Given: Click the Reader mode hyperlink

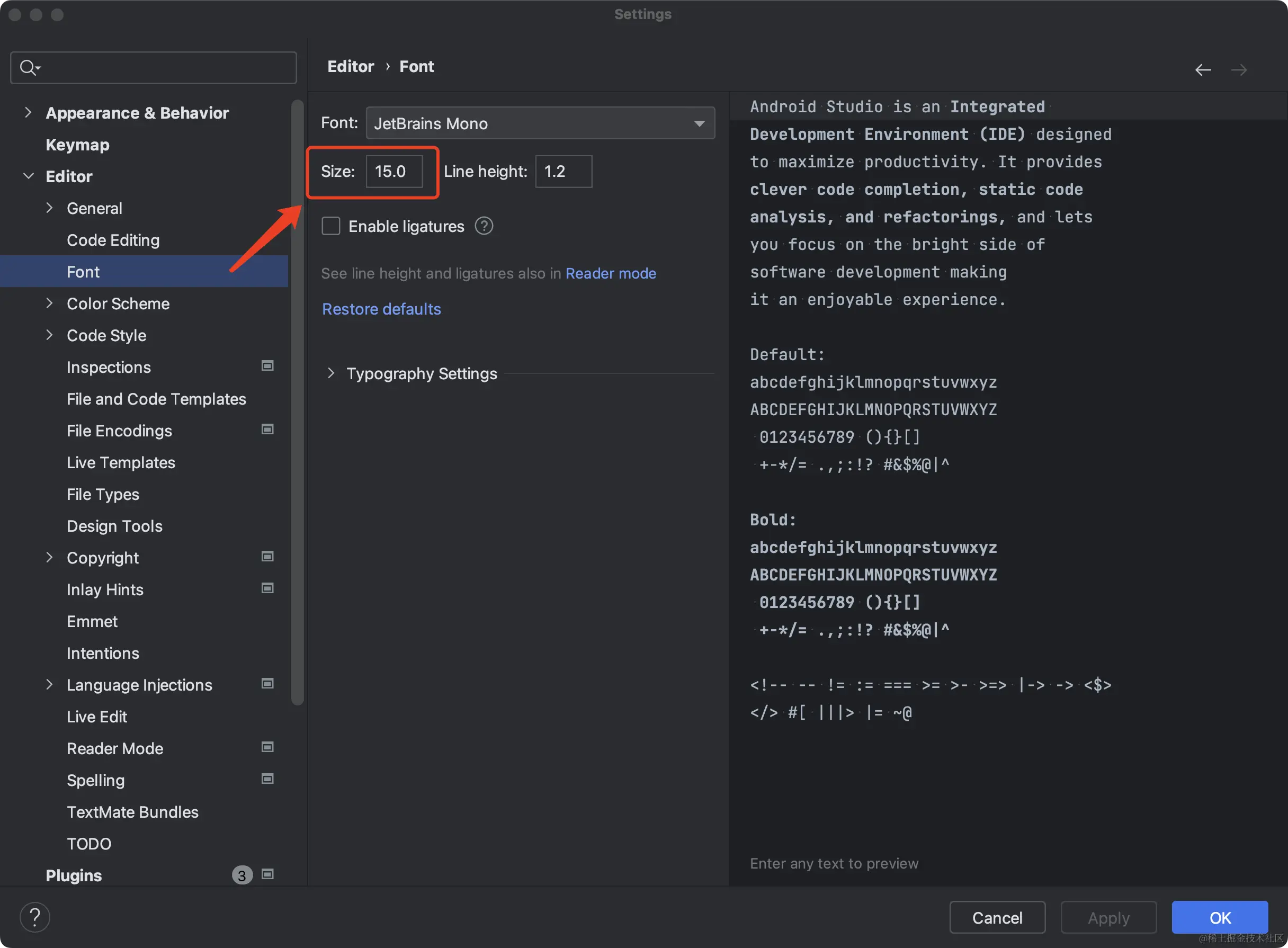Looking at the screenshot, I should (x=611, y=273).
